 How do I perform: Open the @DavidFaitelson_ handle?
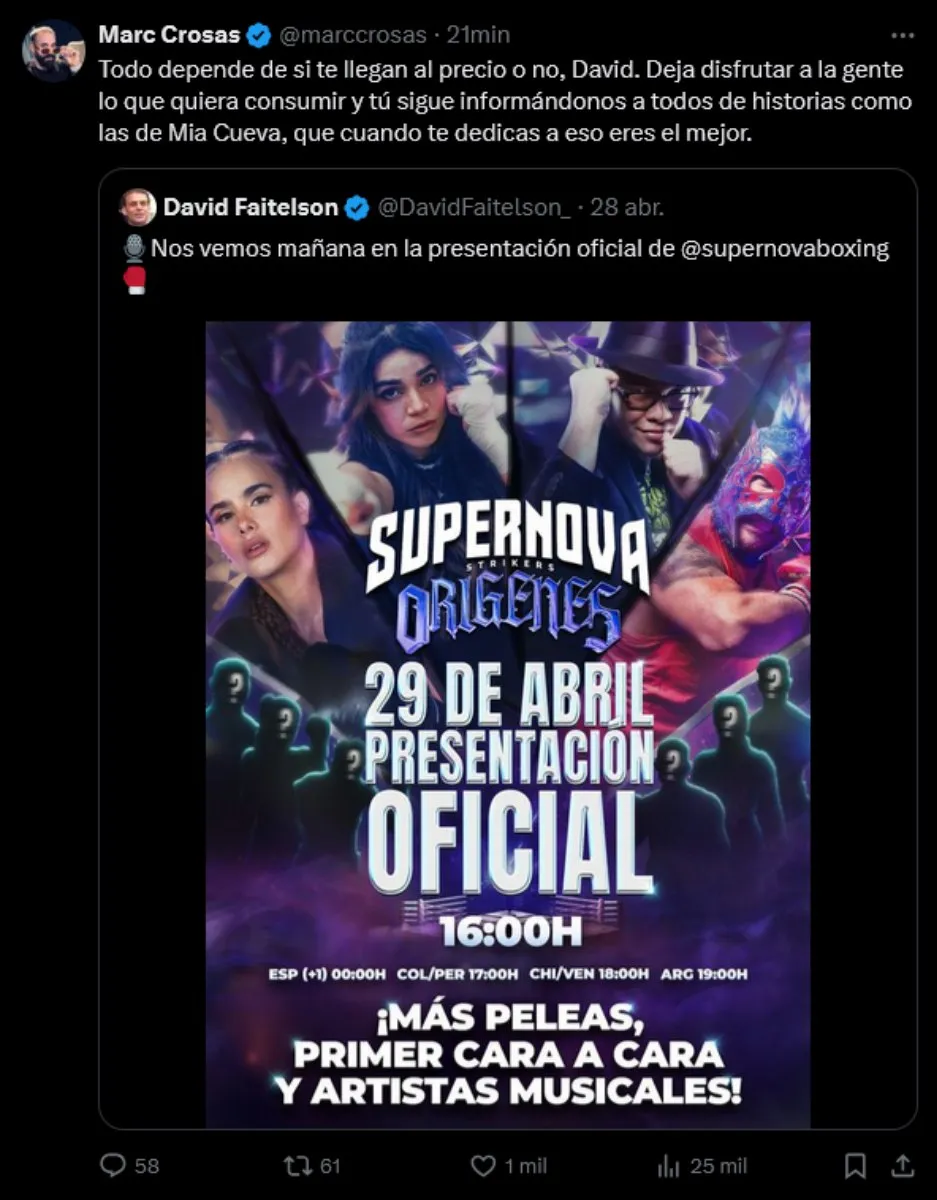coord(472,207)
